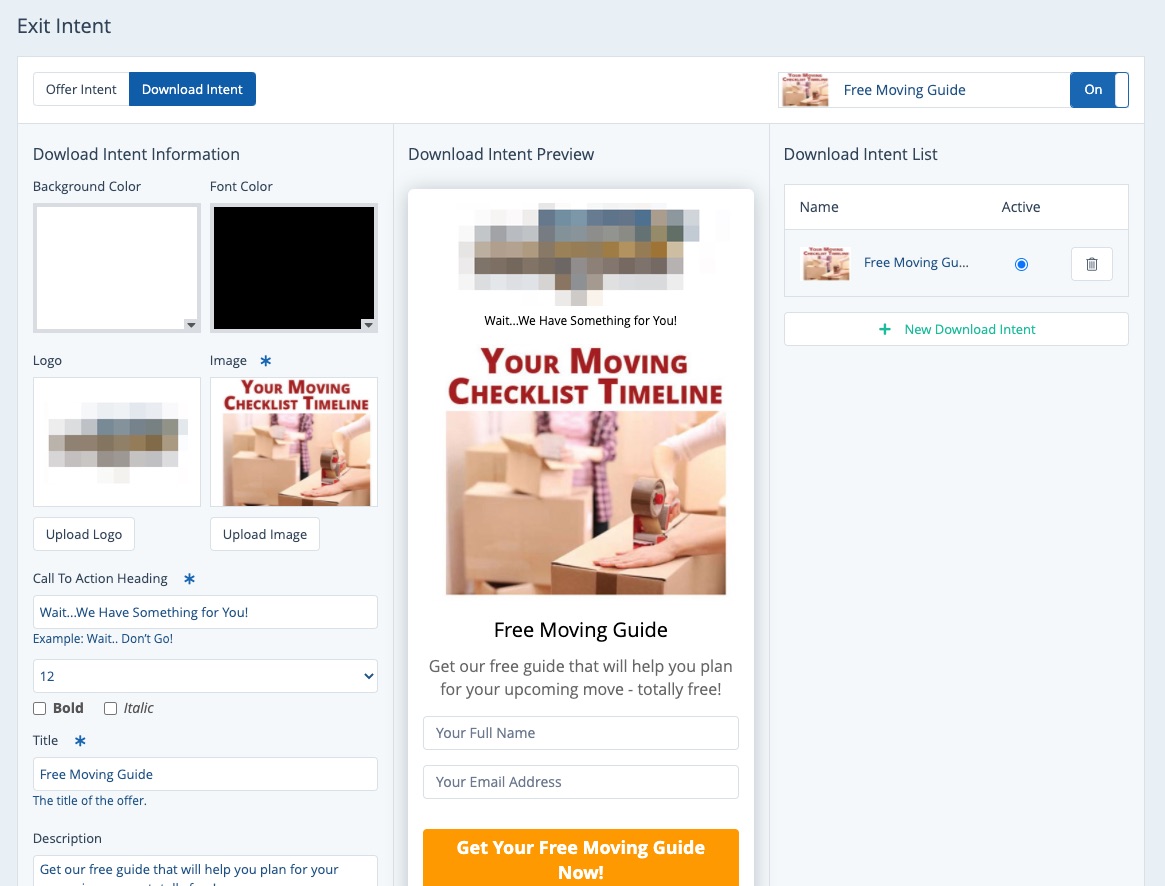Screen dimensions: 1165x886
Task: Click the Logo preview thumbnail
Action: click(x=117, y=442)
